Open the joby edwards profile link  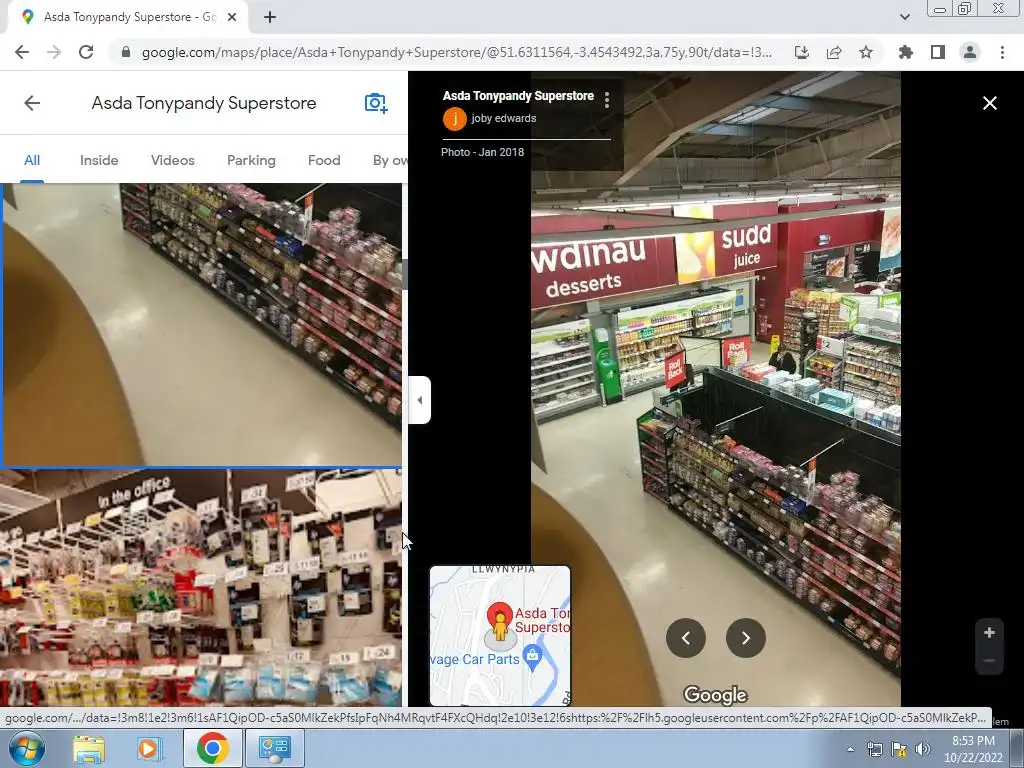[504, 118]
